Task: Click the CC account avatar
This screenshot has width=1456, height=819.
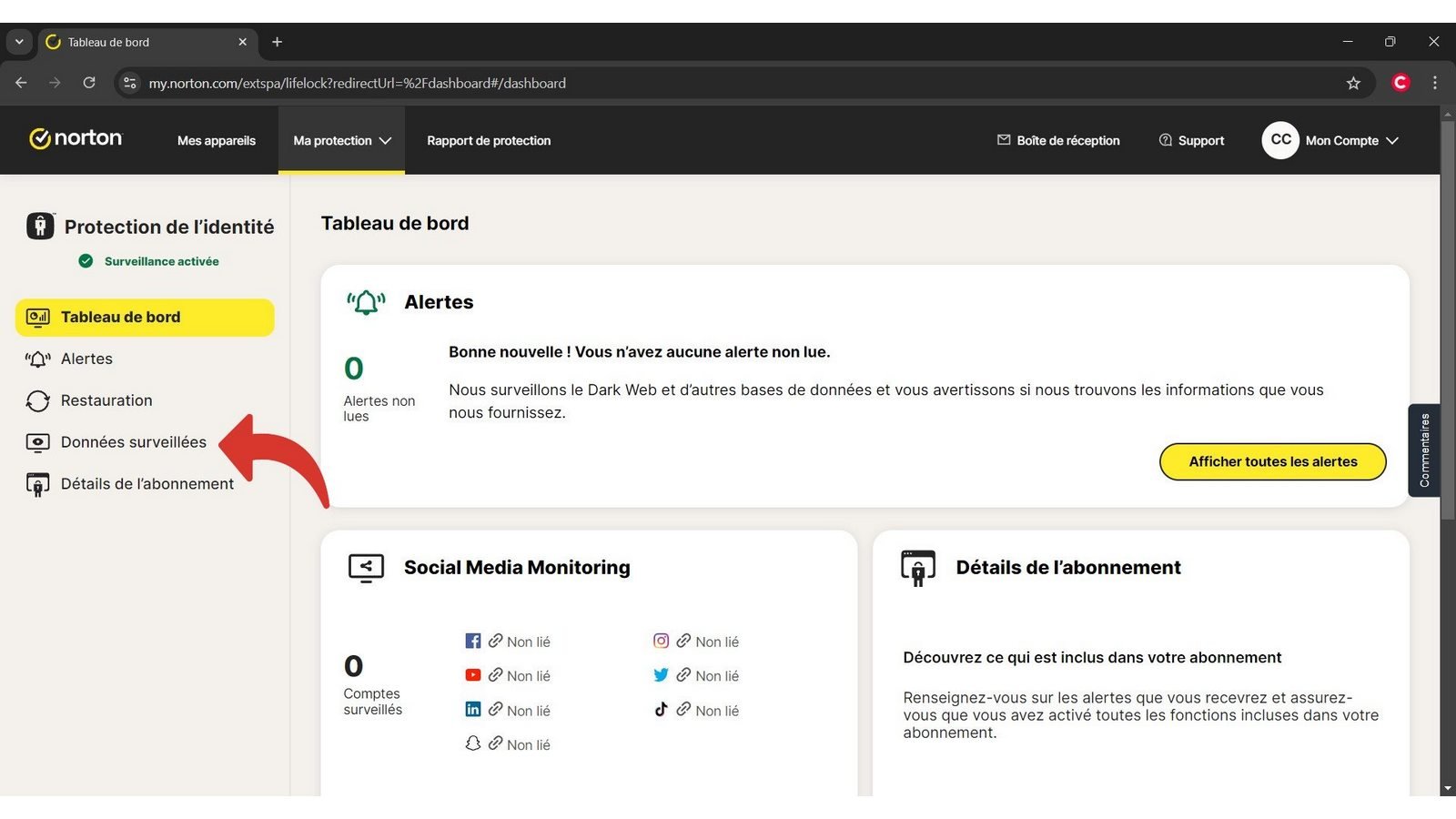Action: click(1280, 140)
